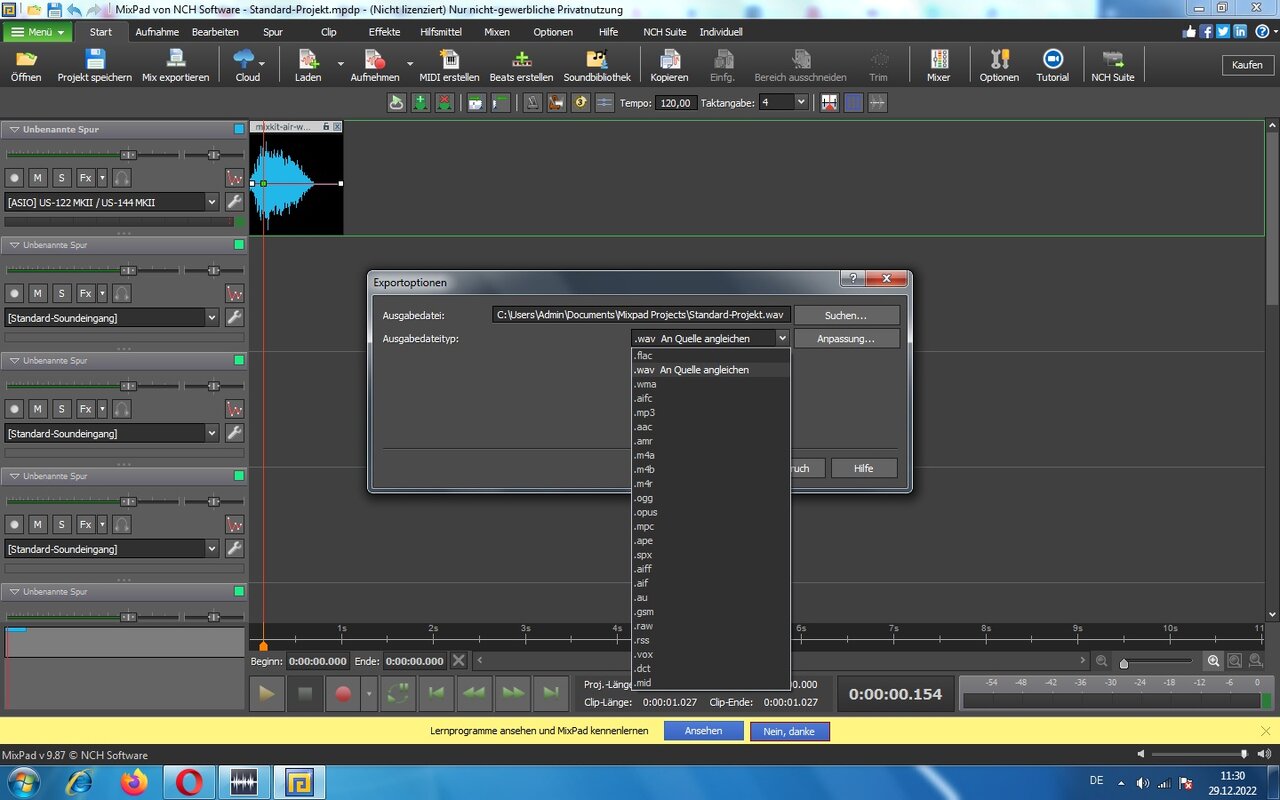Click the Kaufen button
Image resolution: width=1280 pixels, height=800 pixels.
(1247, 65)
